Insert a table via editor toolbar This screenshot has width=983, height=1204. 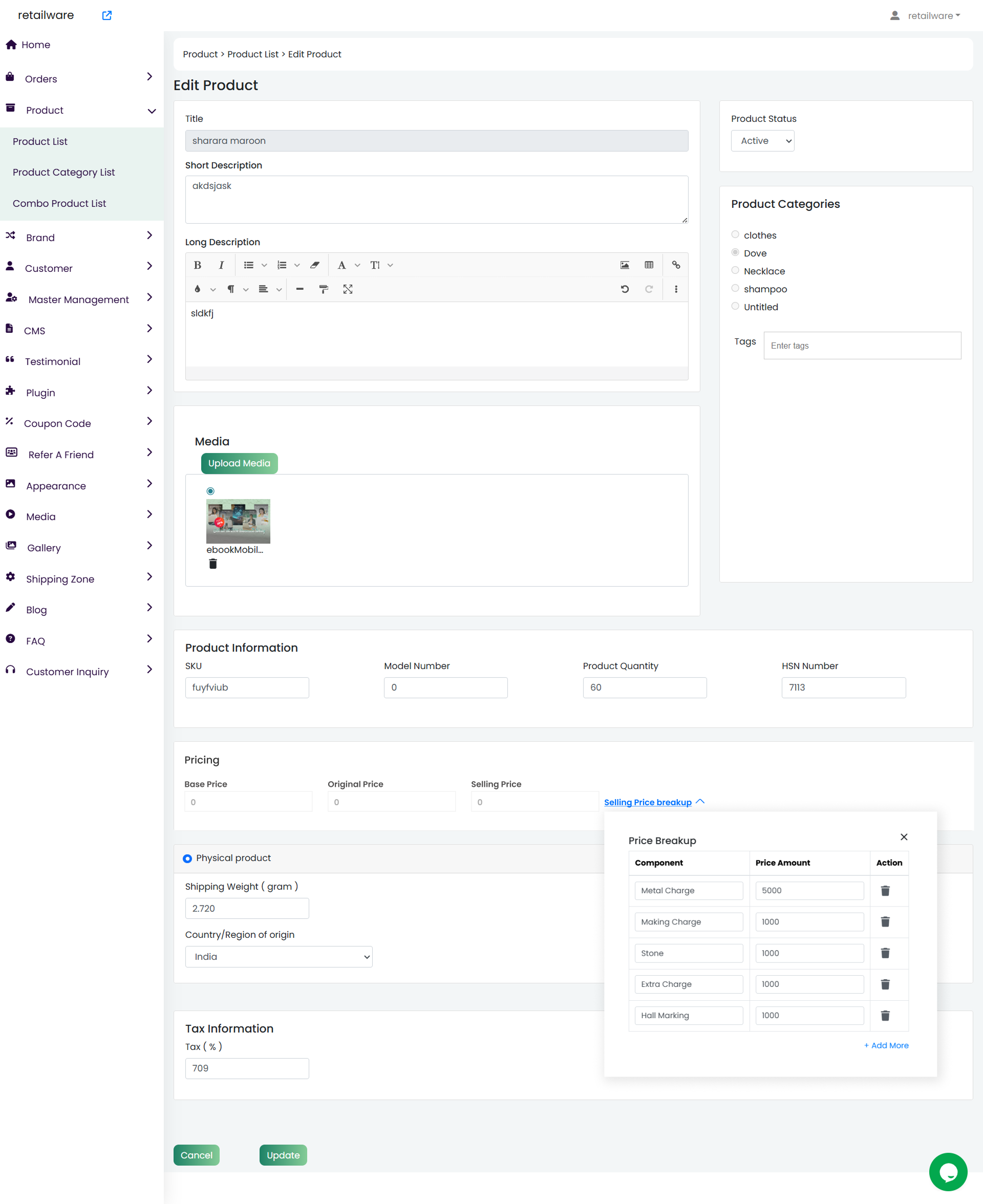(649, 265)
